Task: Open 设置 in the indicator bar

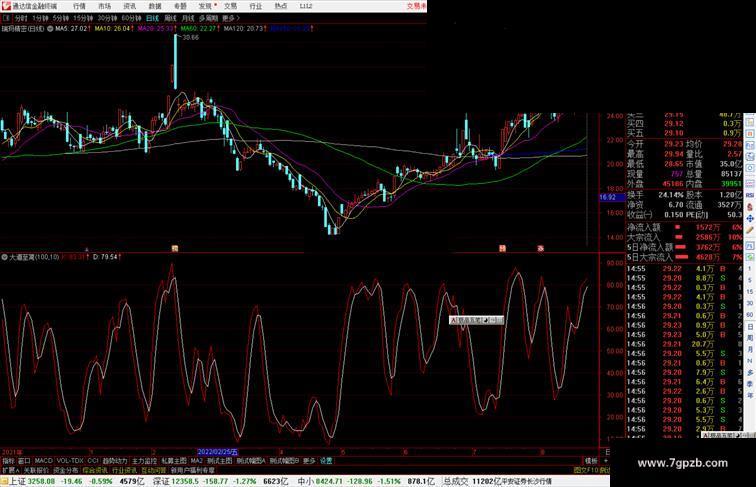Action: (326, 461)
